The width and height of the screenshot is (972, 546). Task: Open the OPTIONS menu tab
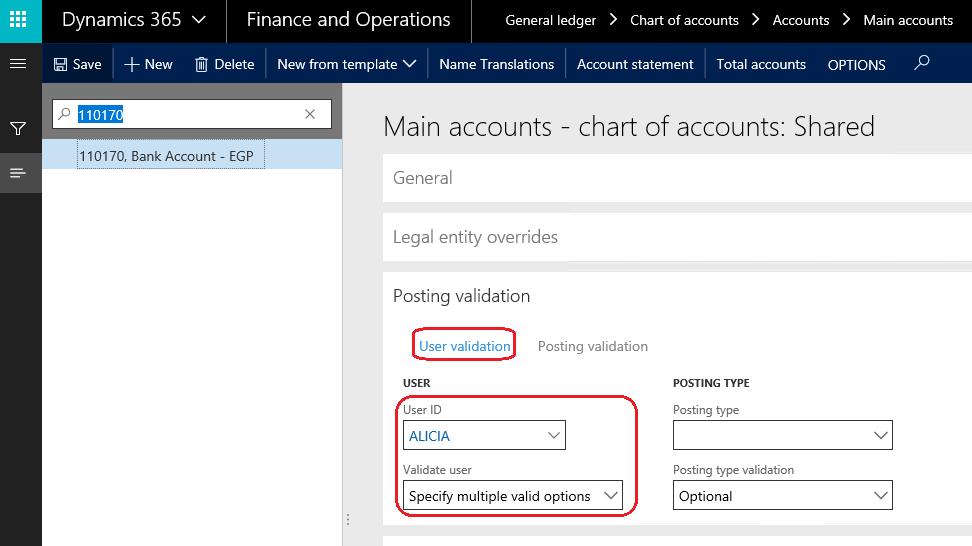tap(856, 64)
